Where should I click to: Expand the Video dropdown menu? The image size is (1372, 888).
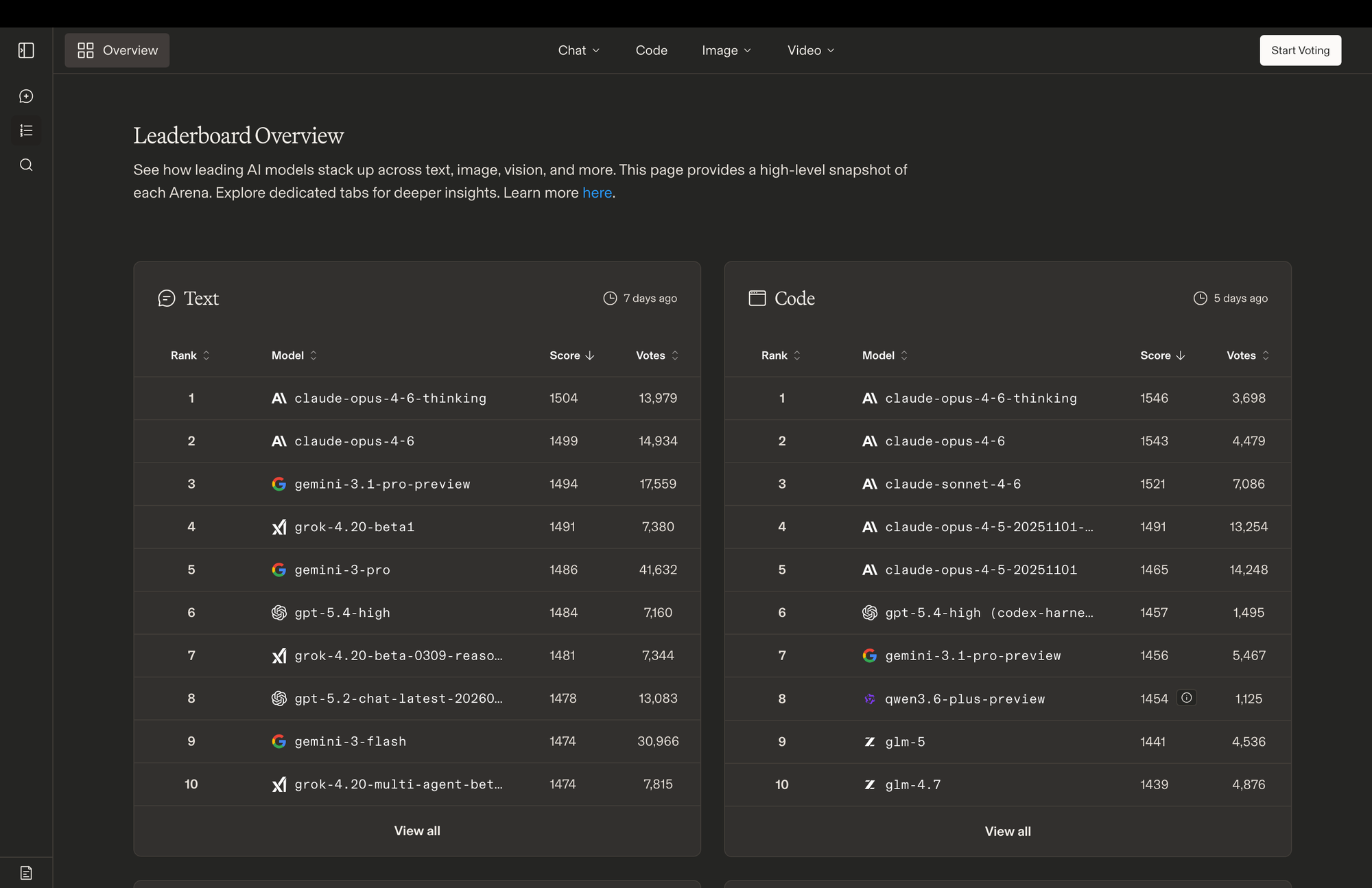click(x=810, y=50)
